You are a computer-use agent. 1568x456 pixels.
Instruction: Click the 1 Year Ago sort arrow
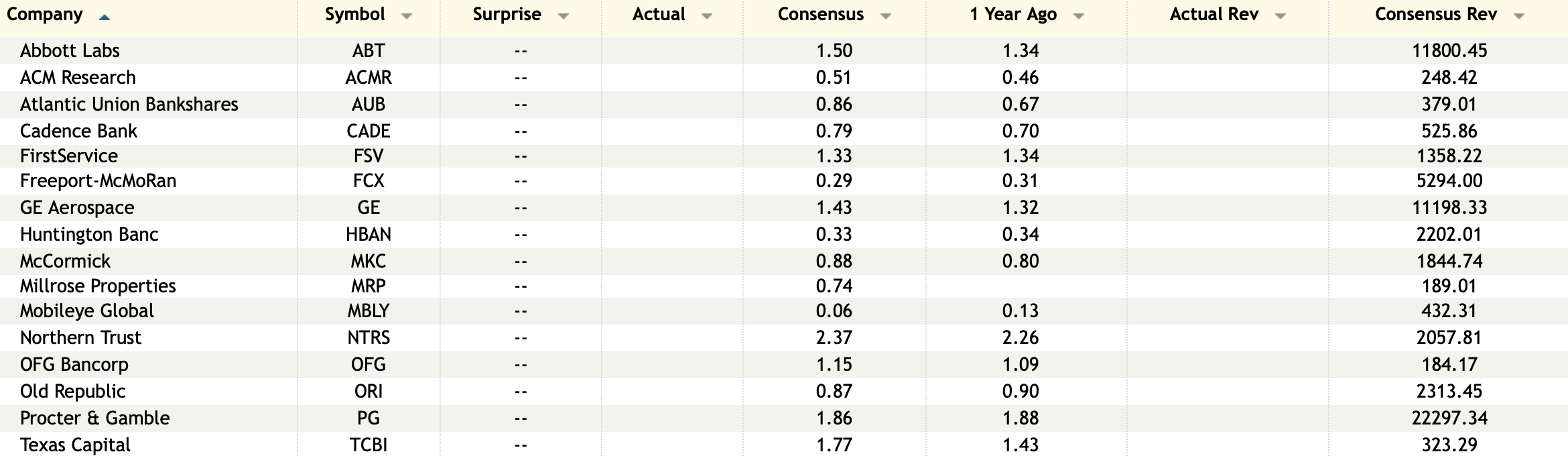tap(1078, 17)
